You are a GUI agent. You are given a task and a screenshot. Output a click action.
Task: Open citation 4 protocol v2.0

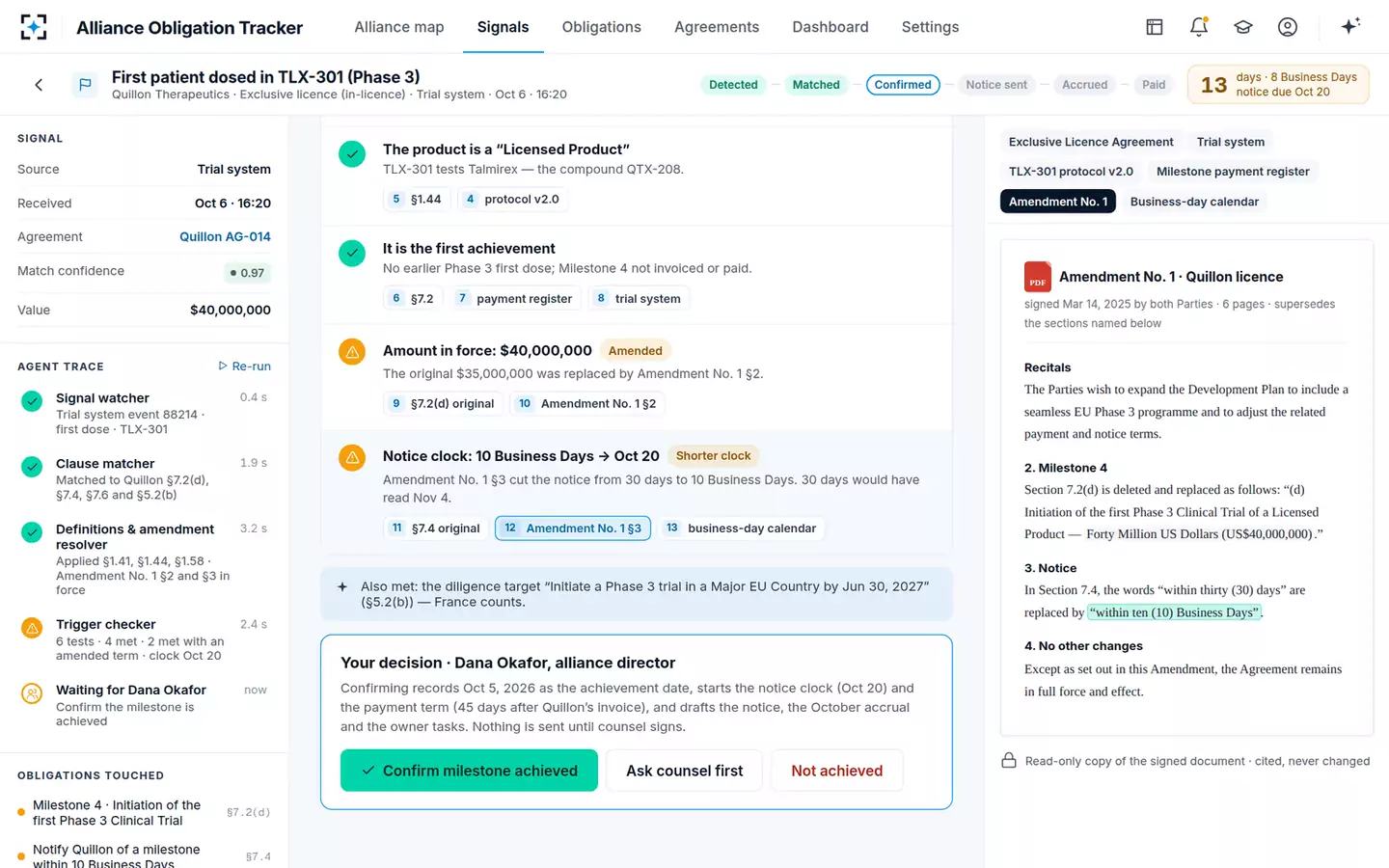pos(512,200)
